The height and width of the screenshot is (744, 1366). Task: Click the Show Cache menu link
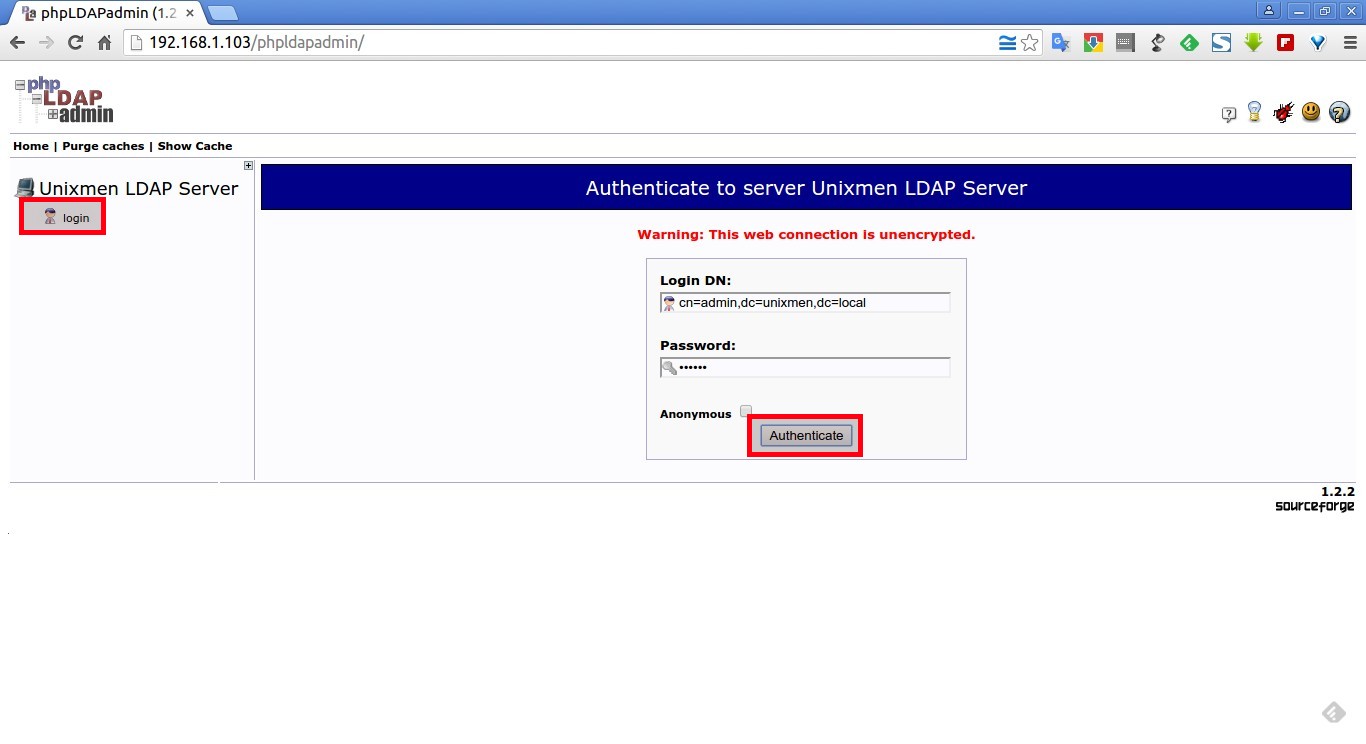(x=195, y=146)
